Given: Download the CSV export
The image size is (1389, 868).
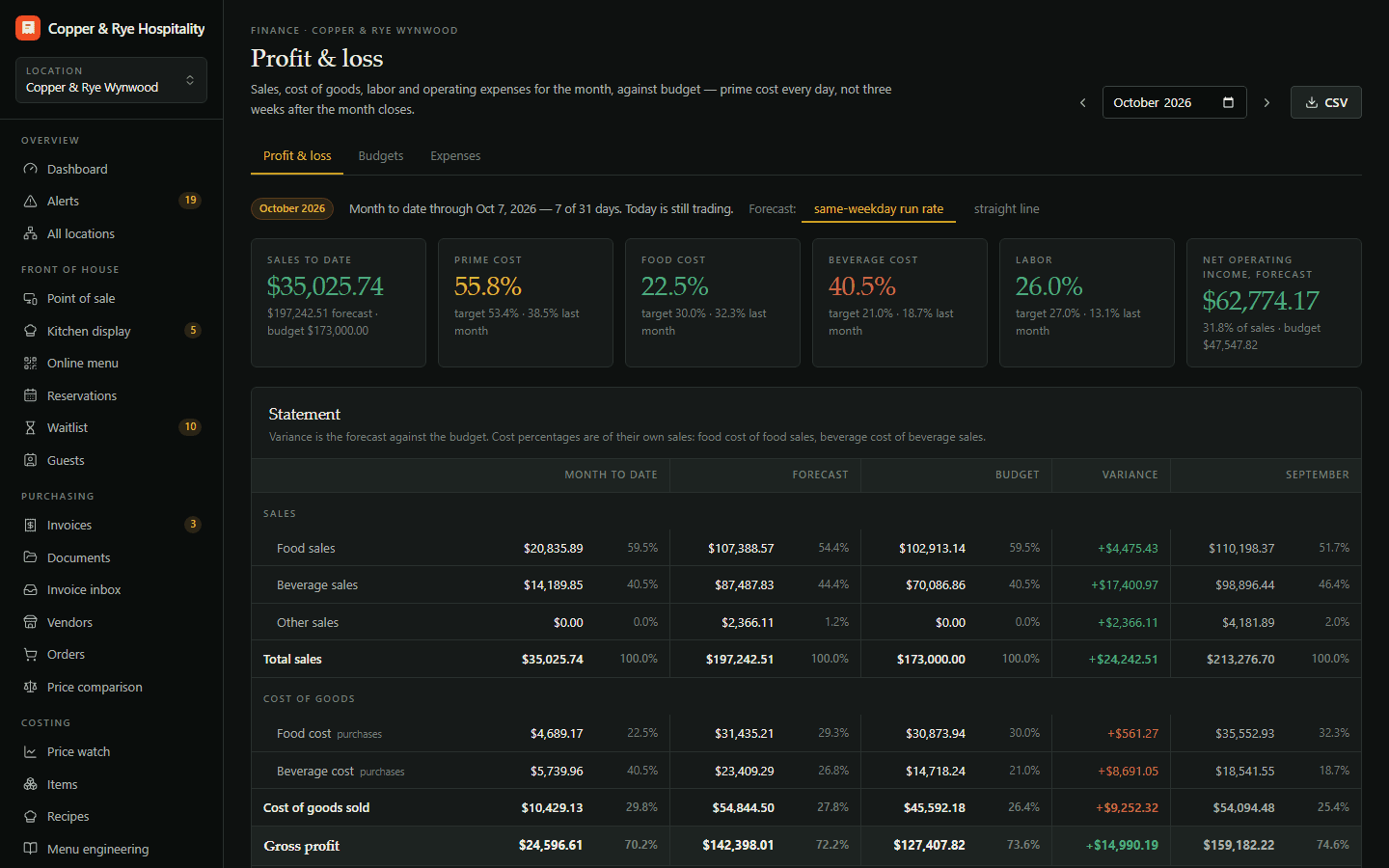Looking at the screenshot, I should 1325,102.
